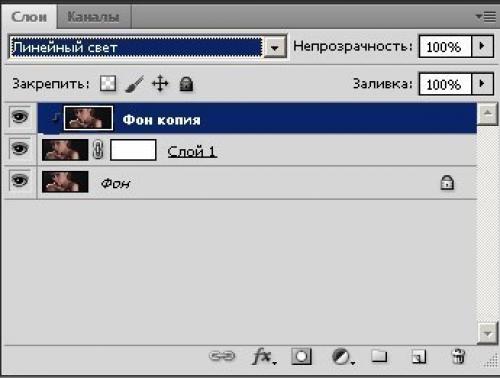Create a new layer icon
Screen dimensions: 500x378
pyautogui.click(x=419, y=356)
